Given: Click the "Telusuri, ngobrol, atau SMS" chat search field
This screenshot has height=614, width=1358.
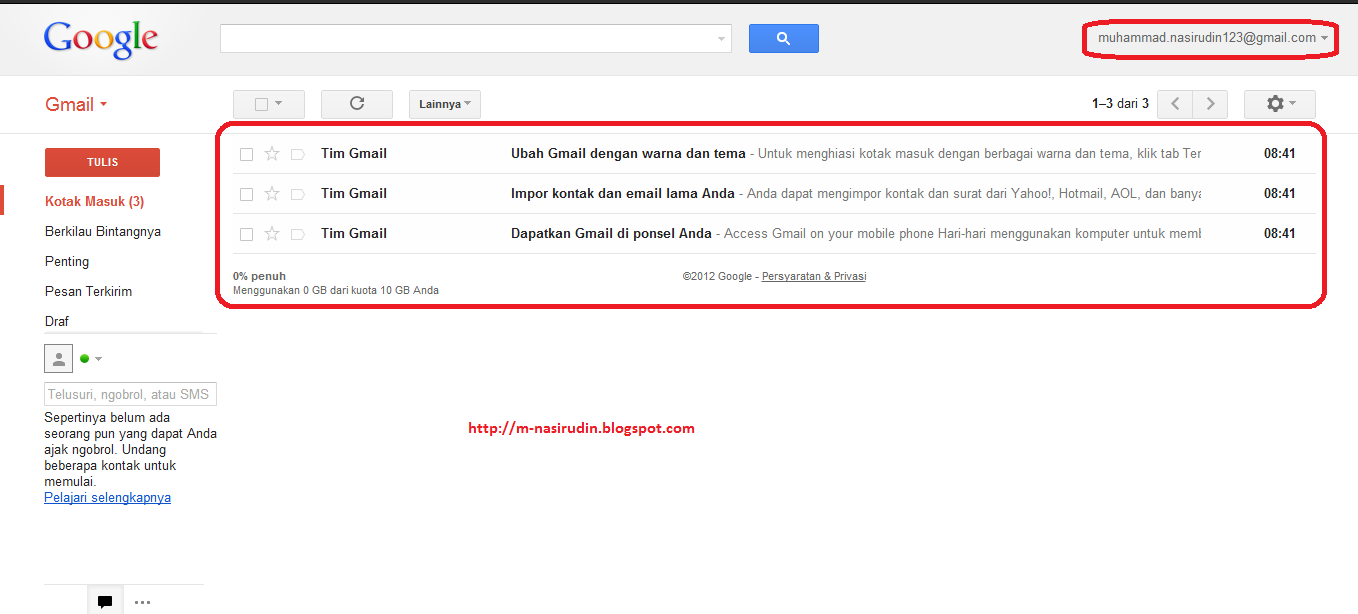Looking at the screenshot, I should pyautogui.click(x=131, y=394).
